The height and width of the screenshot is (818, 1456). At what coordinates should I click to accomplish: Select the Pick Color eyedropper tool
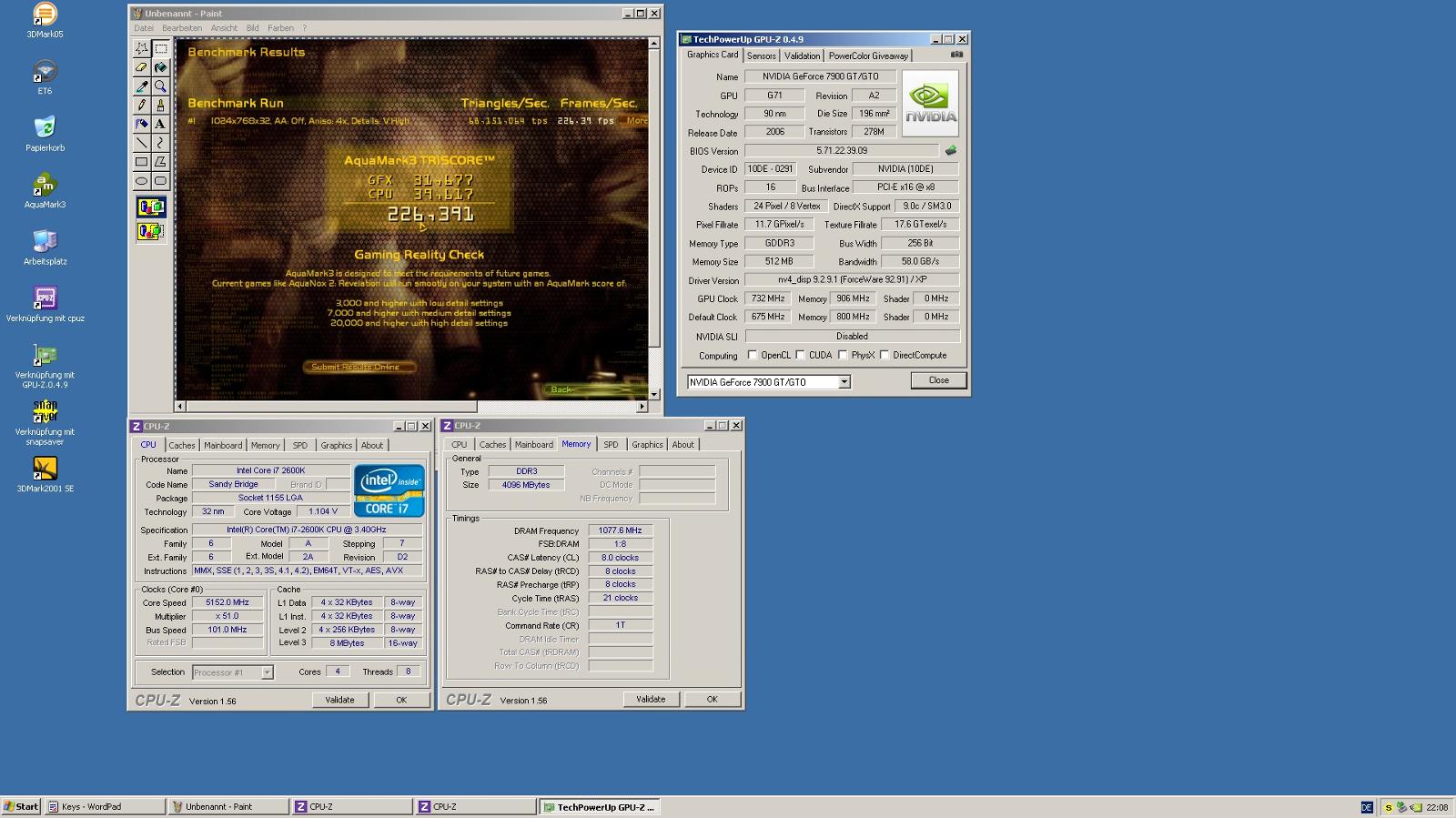[141, 86]
